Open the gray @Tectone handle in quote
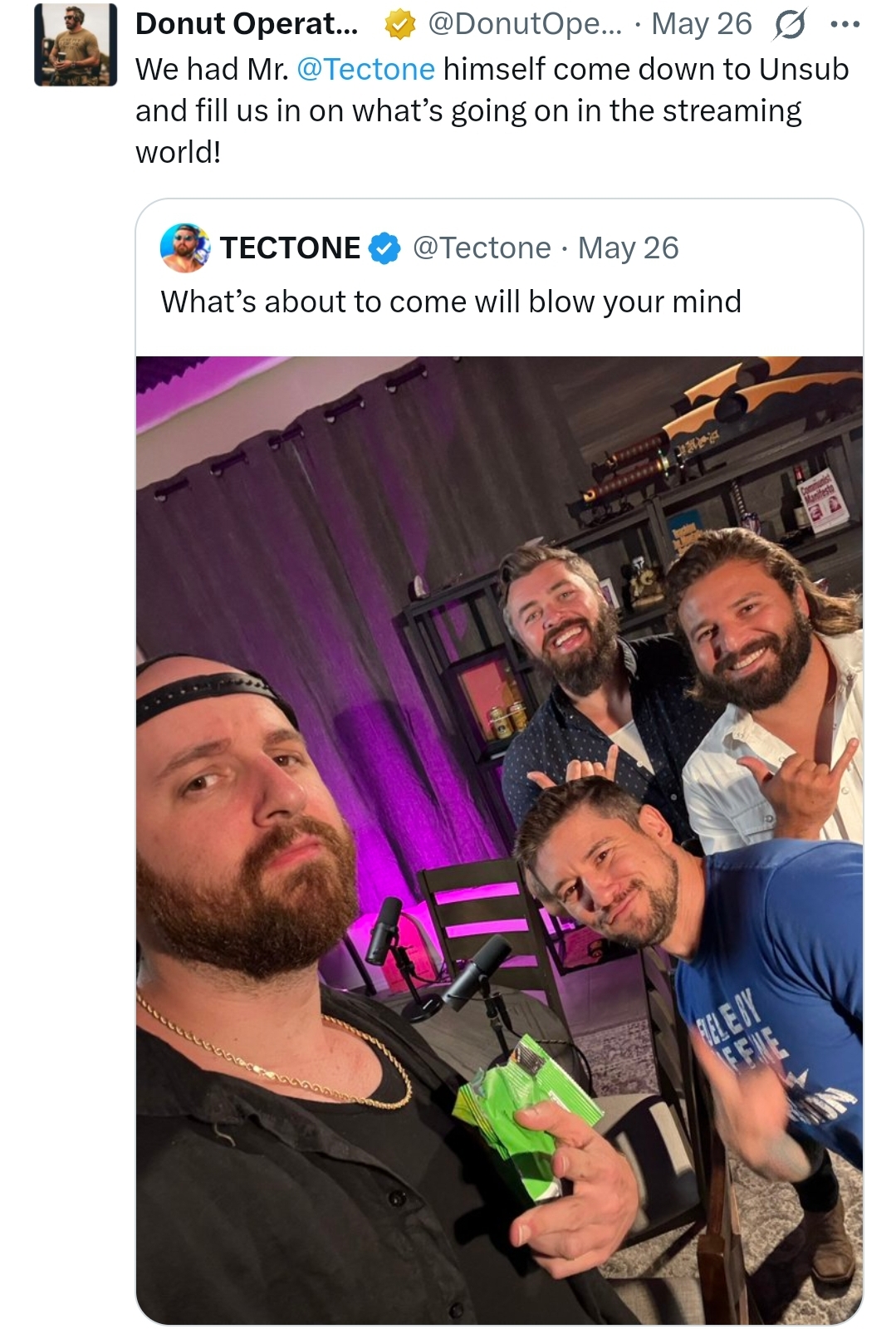 [x=482, y=248]
